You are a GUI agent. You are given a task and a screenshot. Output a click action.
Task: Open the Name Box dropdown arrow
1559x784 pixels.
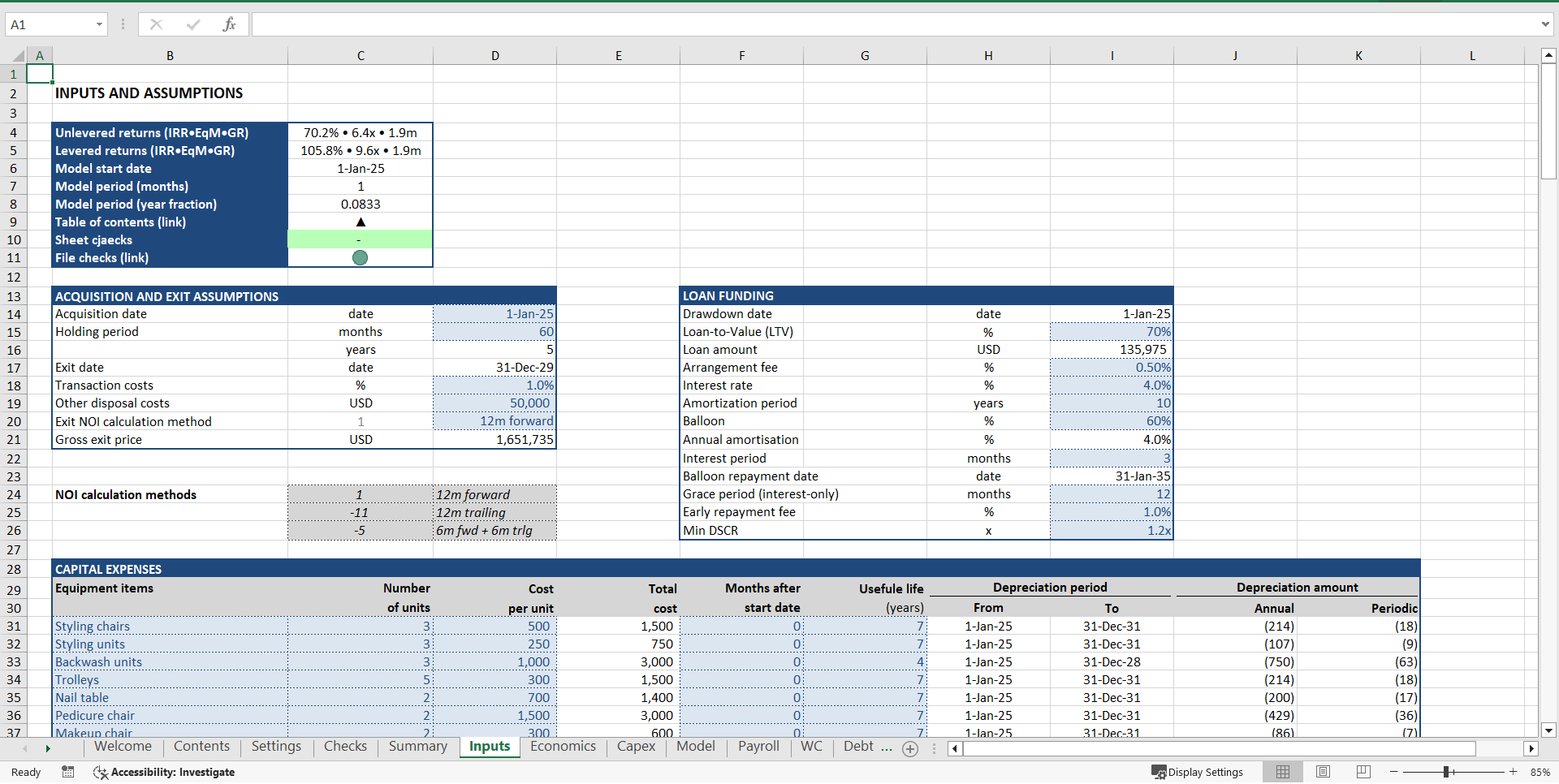[x=99, y=24]
